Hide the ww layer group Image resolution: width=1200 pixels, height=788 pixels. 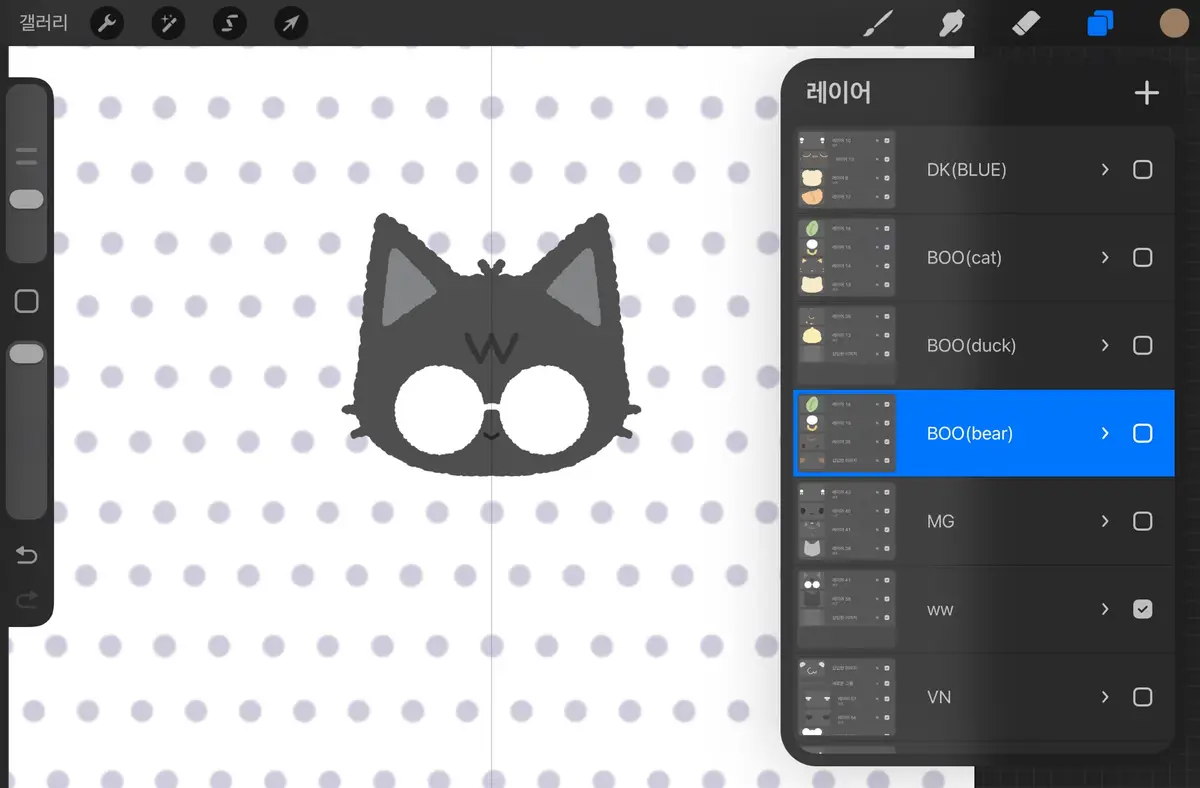pyautogui.click(x=1142, y=609)
